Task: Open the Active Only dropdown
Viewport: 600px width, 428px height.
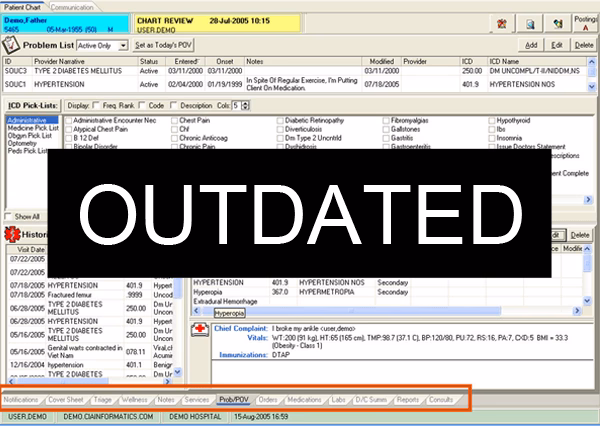Action: (122, 46)
